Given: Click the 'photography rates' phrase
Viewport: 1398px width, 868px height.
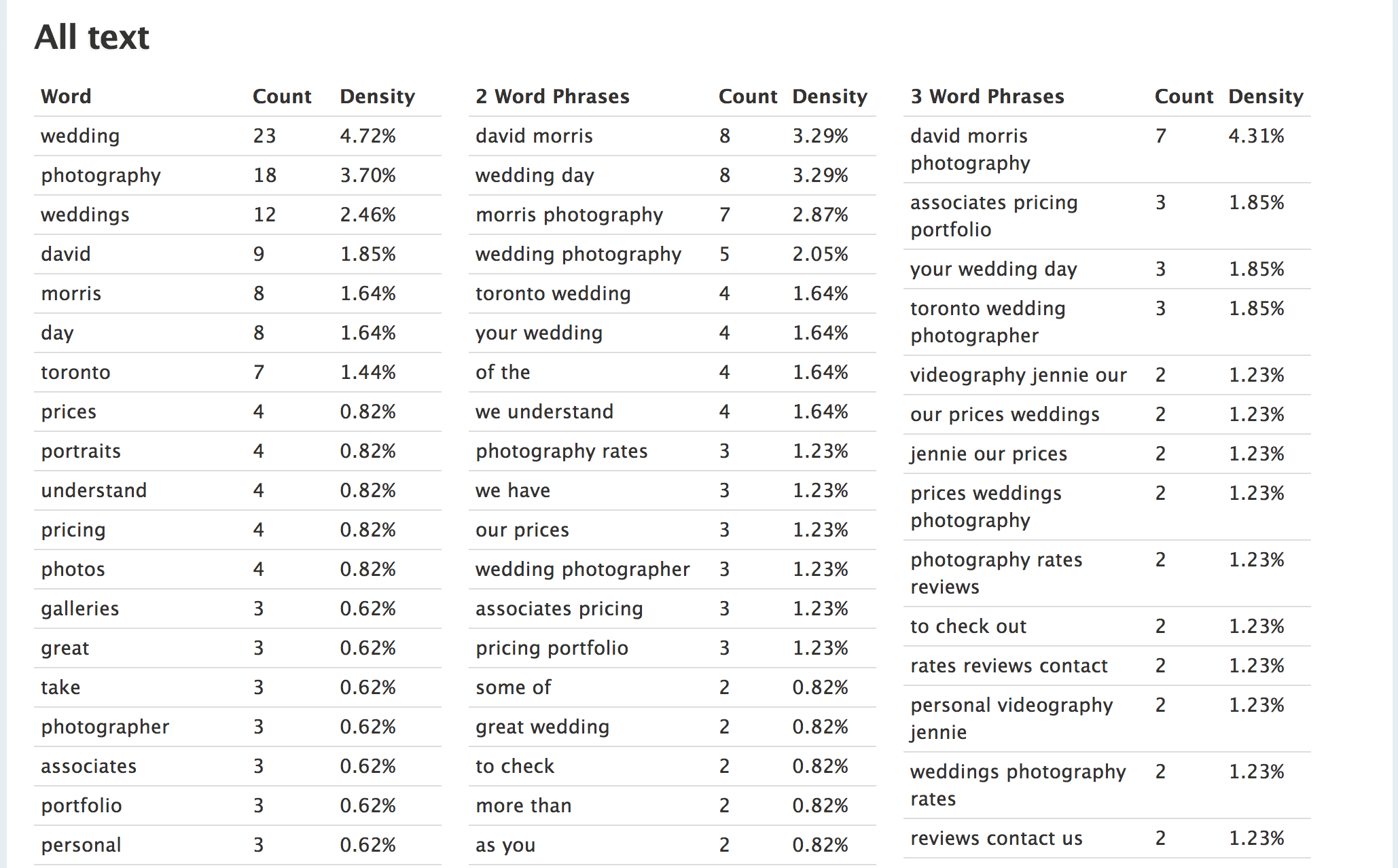Looking at the screenshot, I should pos(562,451).
